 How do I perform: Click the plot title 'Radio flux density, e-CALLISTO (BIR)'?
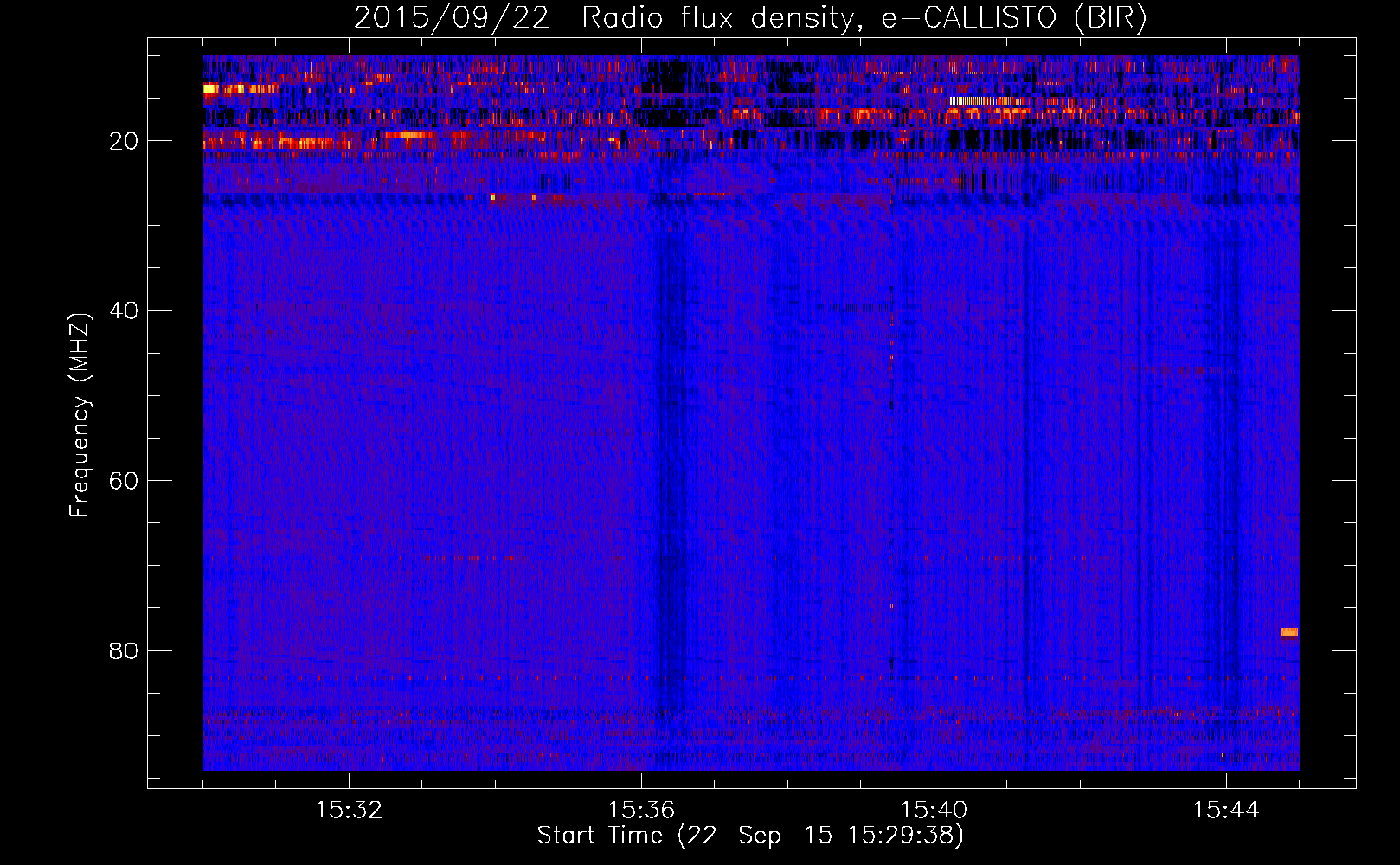pos(864,18)
